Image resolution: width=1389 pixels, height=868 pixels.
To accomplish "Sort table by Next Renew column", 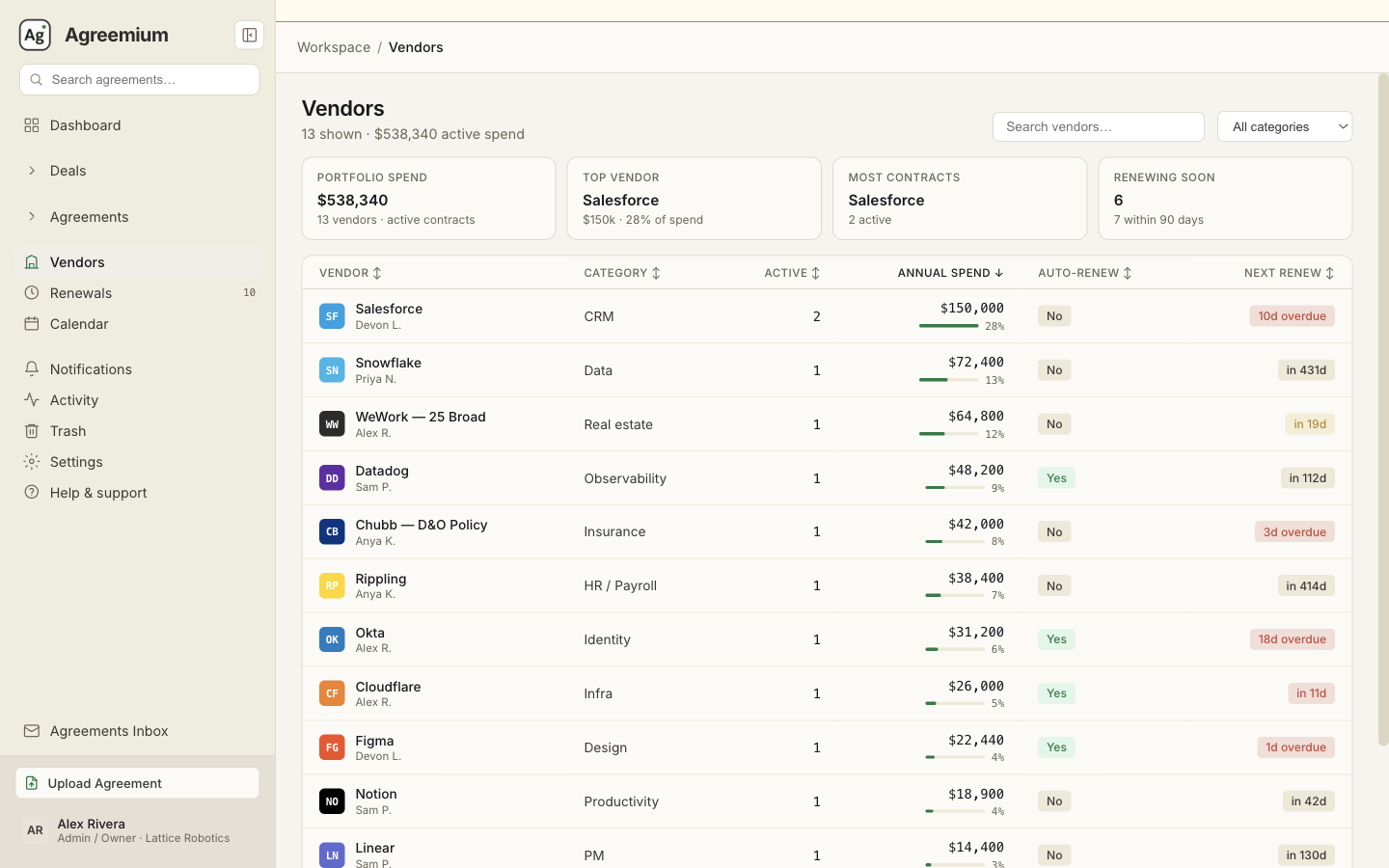I will pos(1290,273).
